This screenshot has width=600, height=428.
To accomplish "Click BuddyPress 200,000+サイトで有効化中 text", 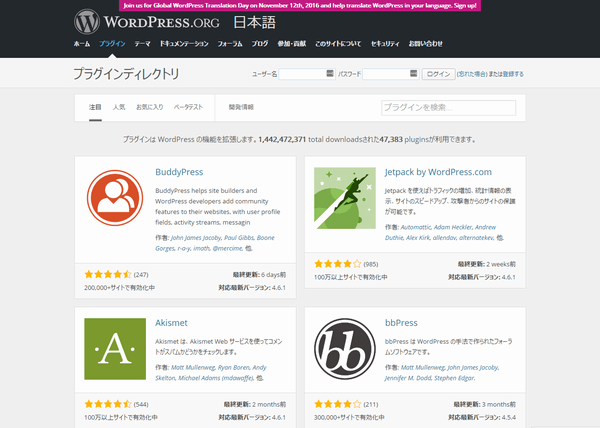I will click(119, 288).
